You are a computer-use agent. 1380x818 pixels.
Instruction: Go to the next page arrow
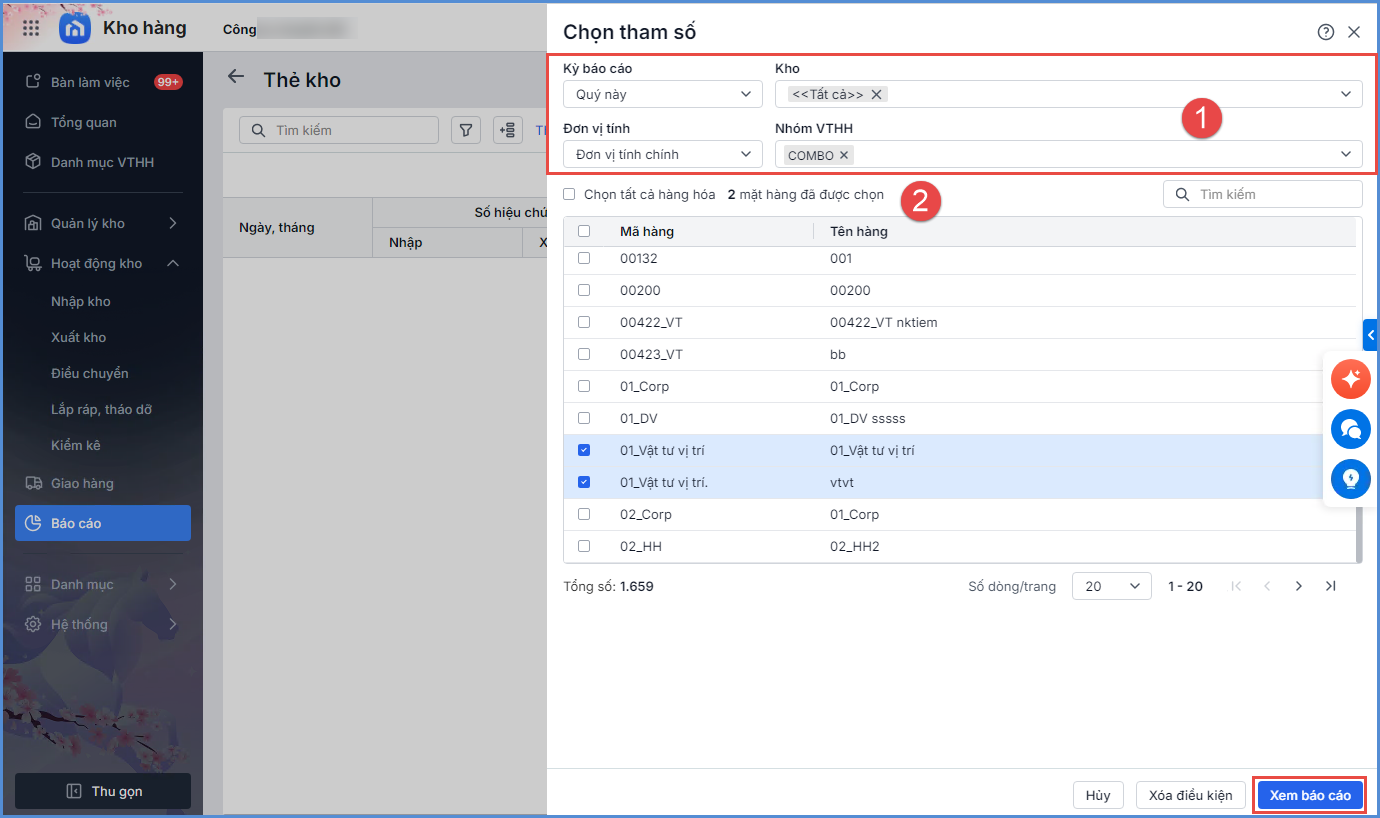pyautogui.click(x=1298, y=587)
